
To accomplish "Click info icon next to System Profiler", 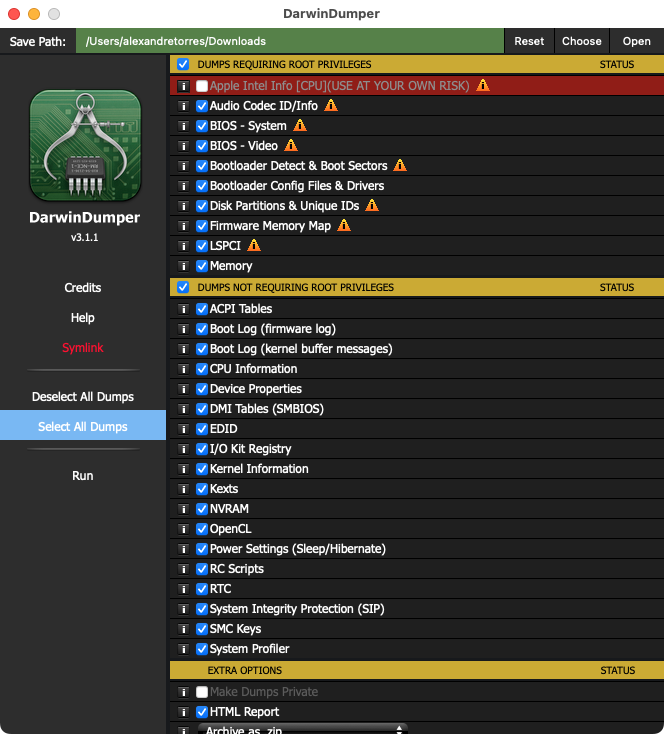I will point(184,649).
